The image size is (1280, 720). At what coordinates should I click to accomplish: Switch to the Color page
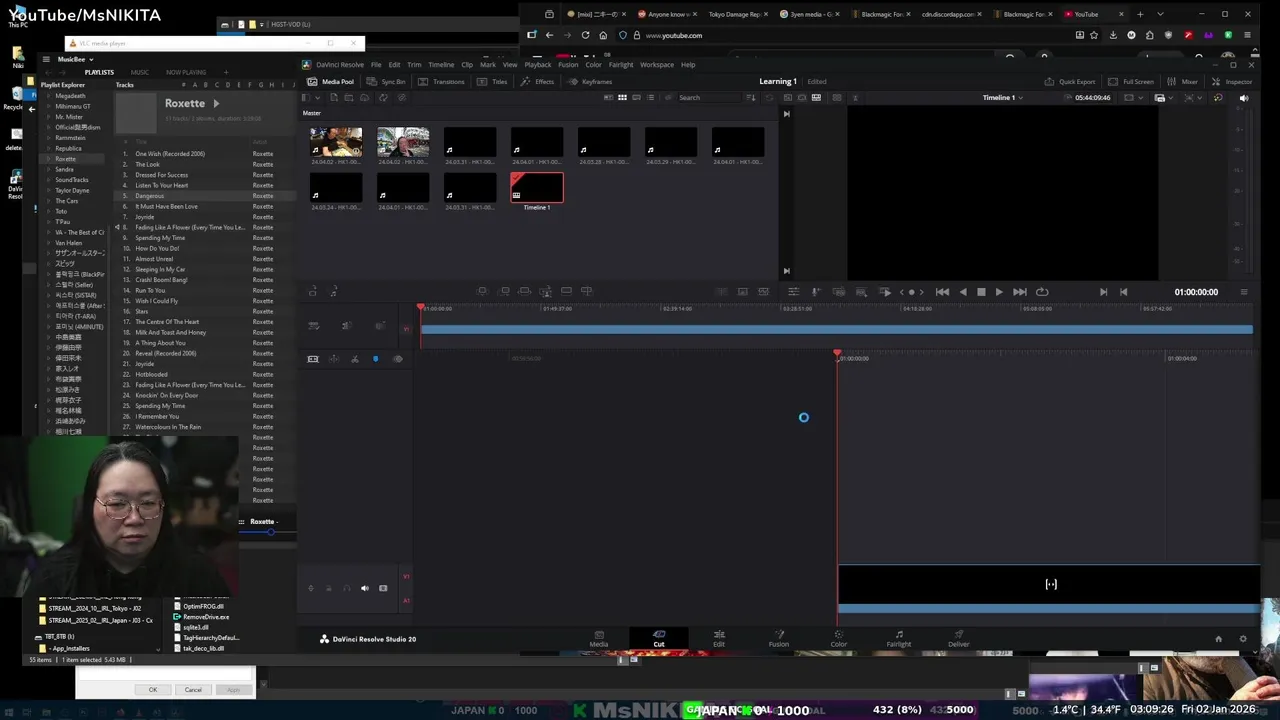pos(838,638)
